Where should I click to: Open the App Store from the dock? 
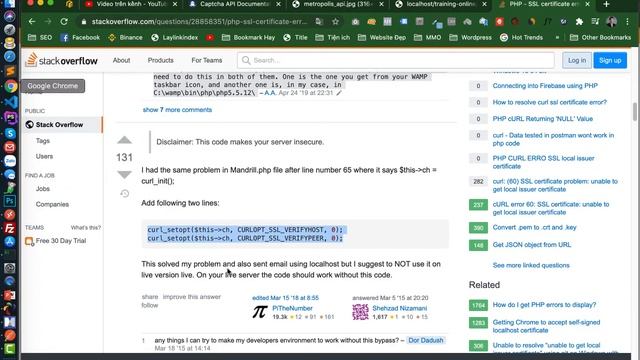(x=10, y=242)
